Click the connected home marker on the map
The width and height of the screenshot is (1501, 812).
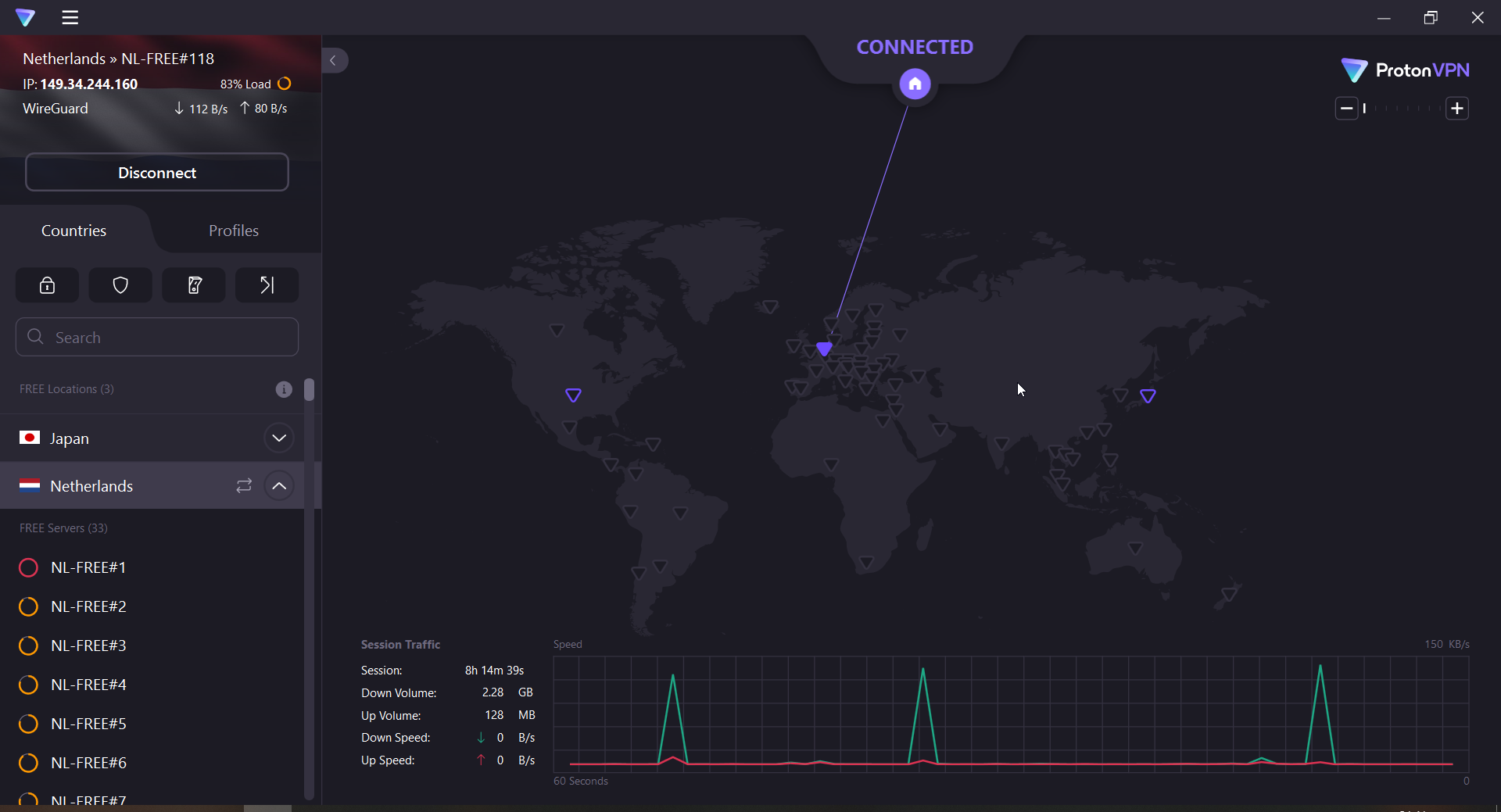coord(915,84)
